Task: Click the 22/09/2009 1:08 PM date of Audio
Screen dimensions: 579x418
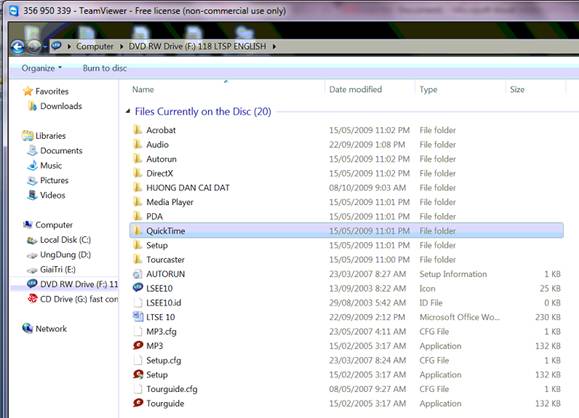Action: [367, 144]
